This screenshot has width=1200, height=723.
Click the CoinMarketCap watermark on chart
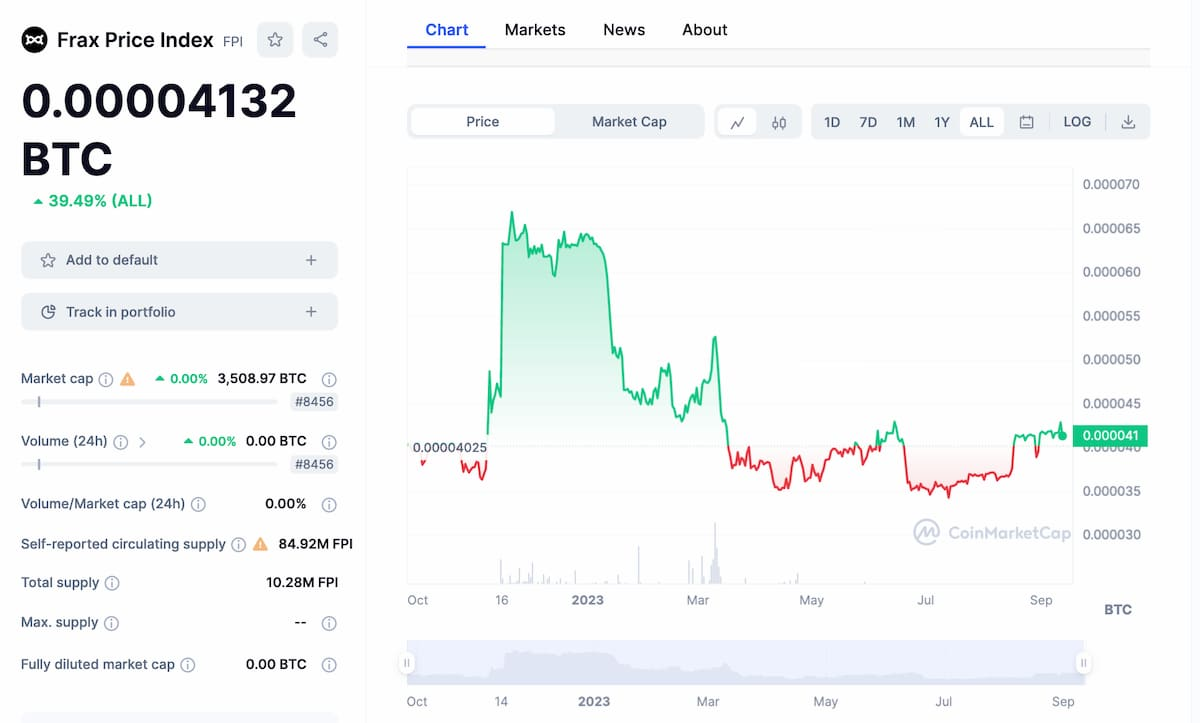click(x=992, y=532)
